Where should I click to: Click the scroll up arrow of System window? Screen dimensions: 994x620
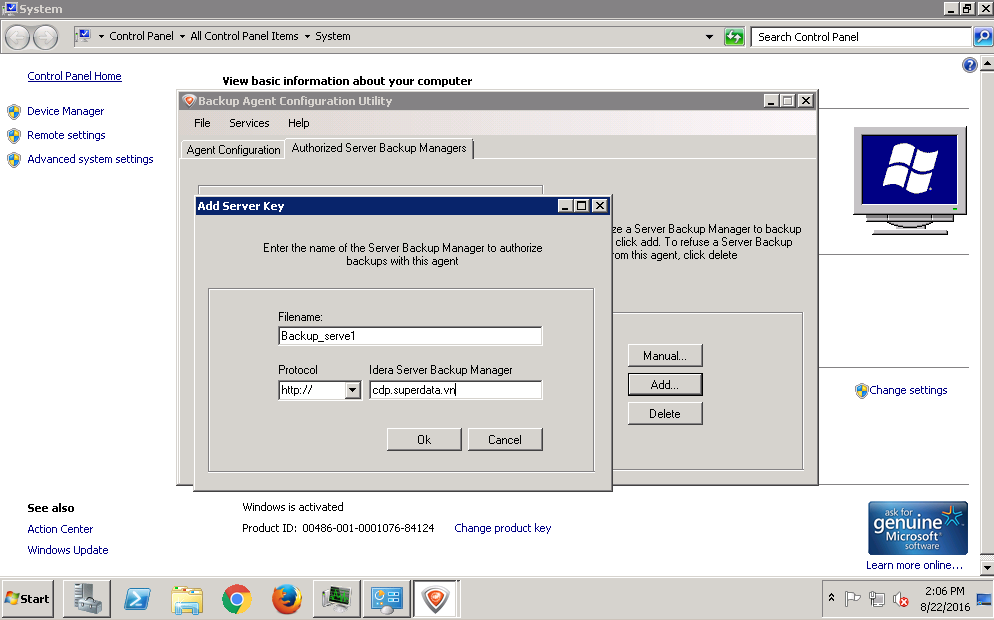[x=987, y=63]
